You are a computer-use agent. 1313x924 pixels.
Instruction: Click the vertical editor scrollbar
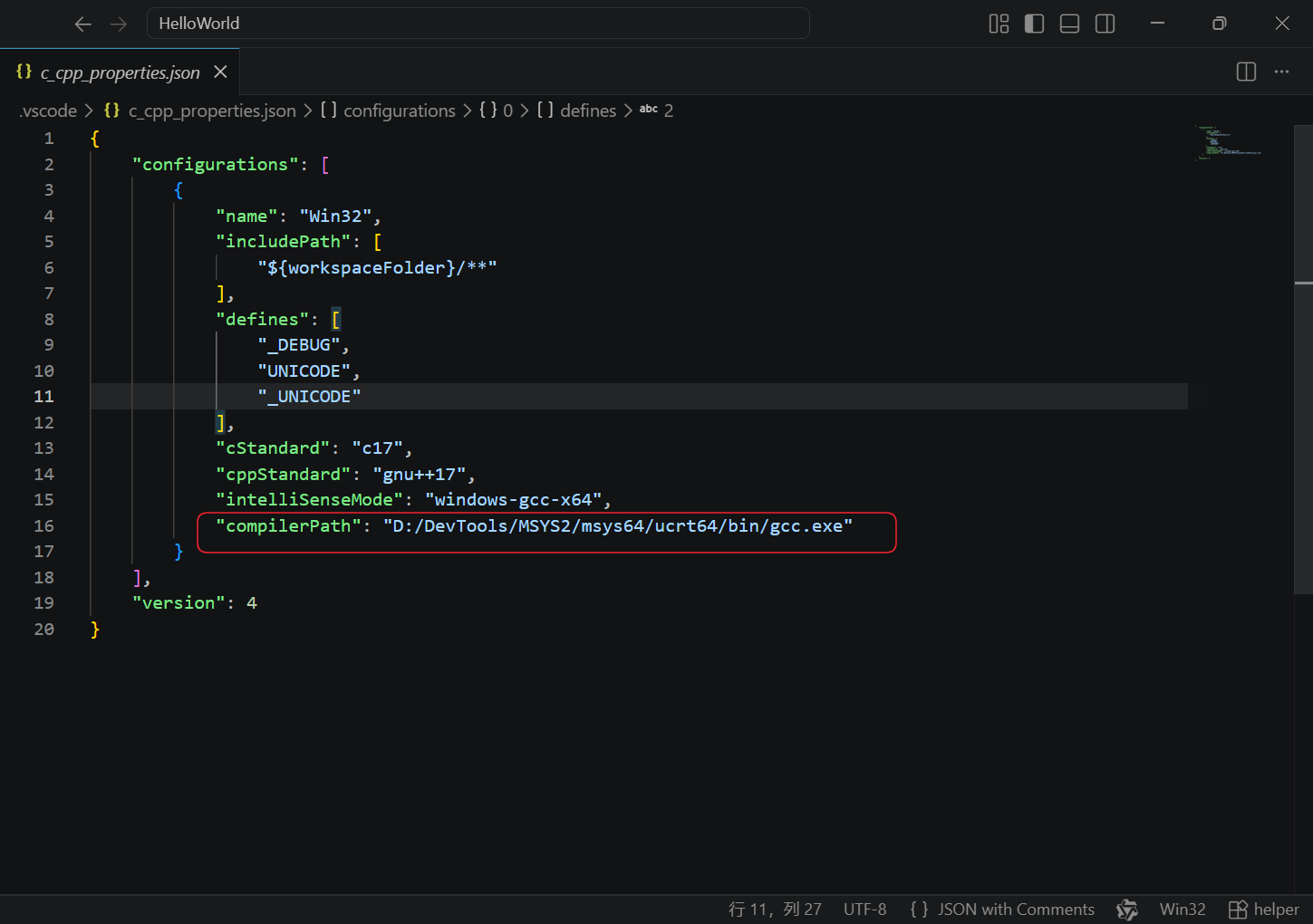(x=1303, y=360)
